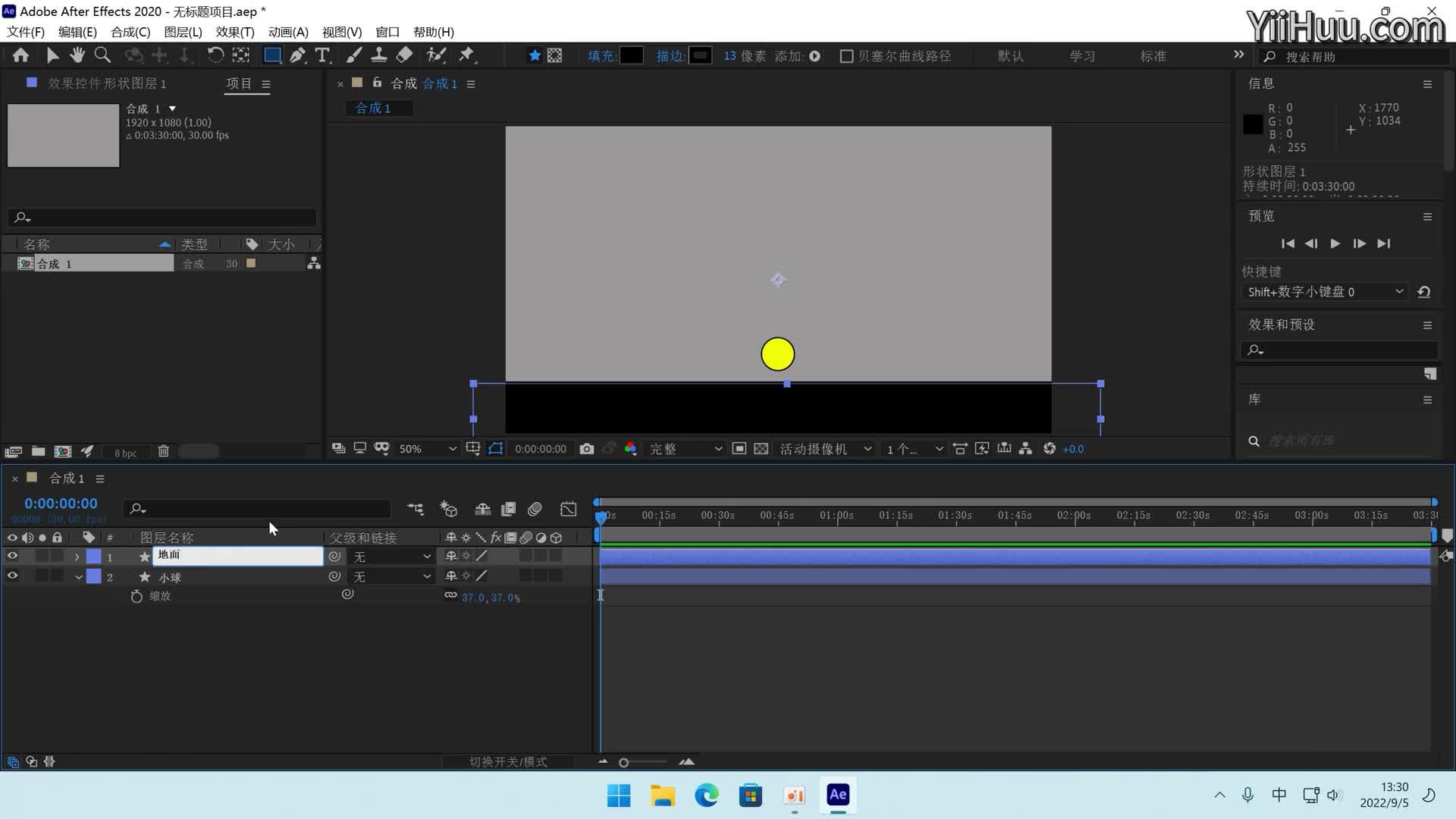Create a new folder in project panel
Screen dimensions: 1456x819
[x=38, y=451]
